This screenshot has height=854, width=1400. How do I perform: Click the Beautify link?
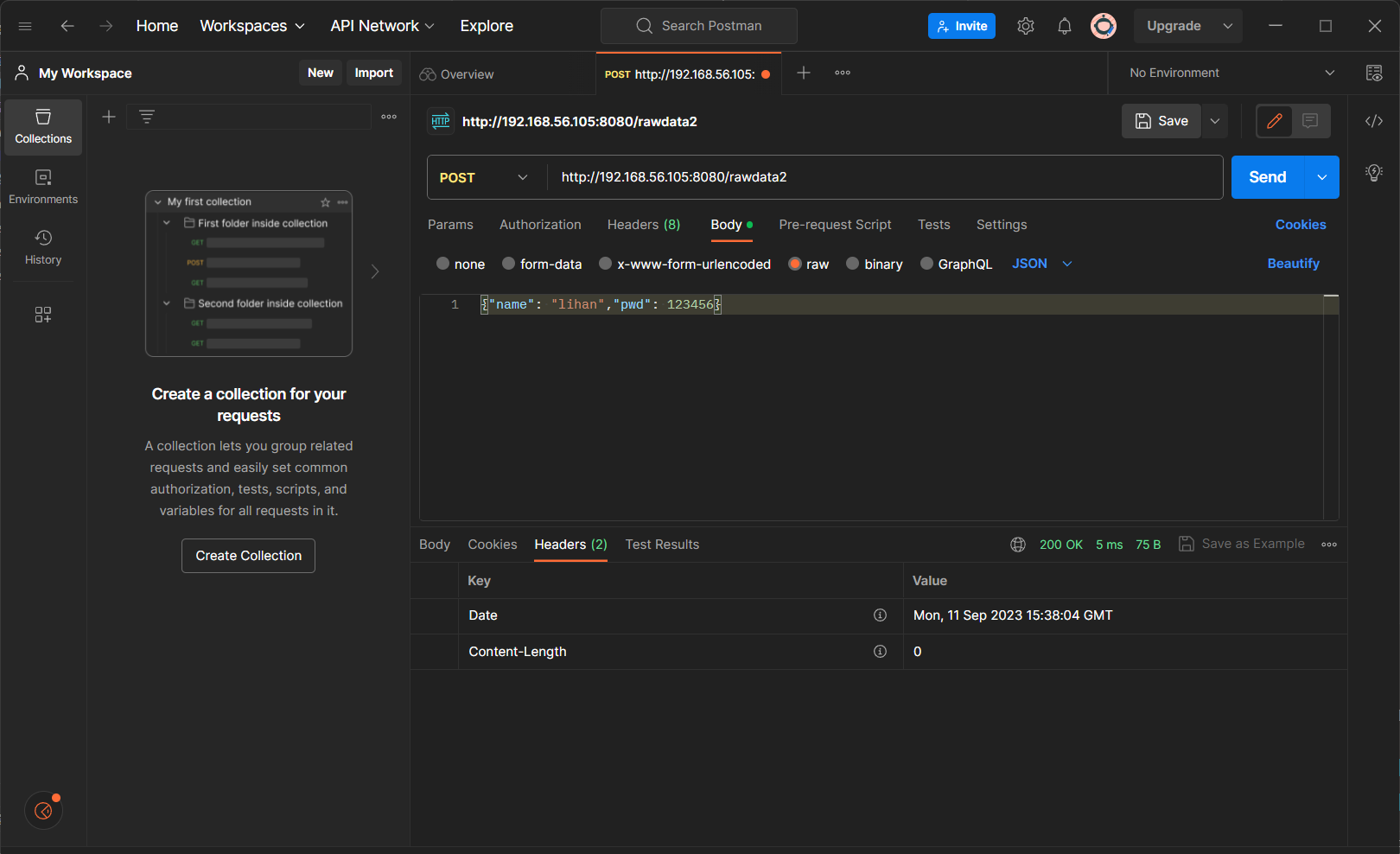(x=1293, y=264)
